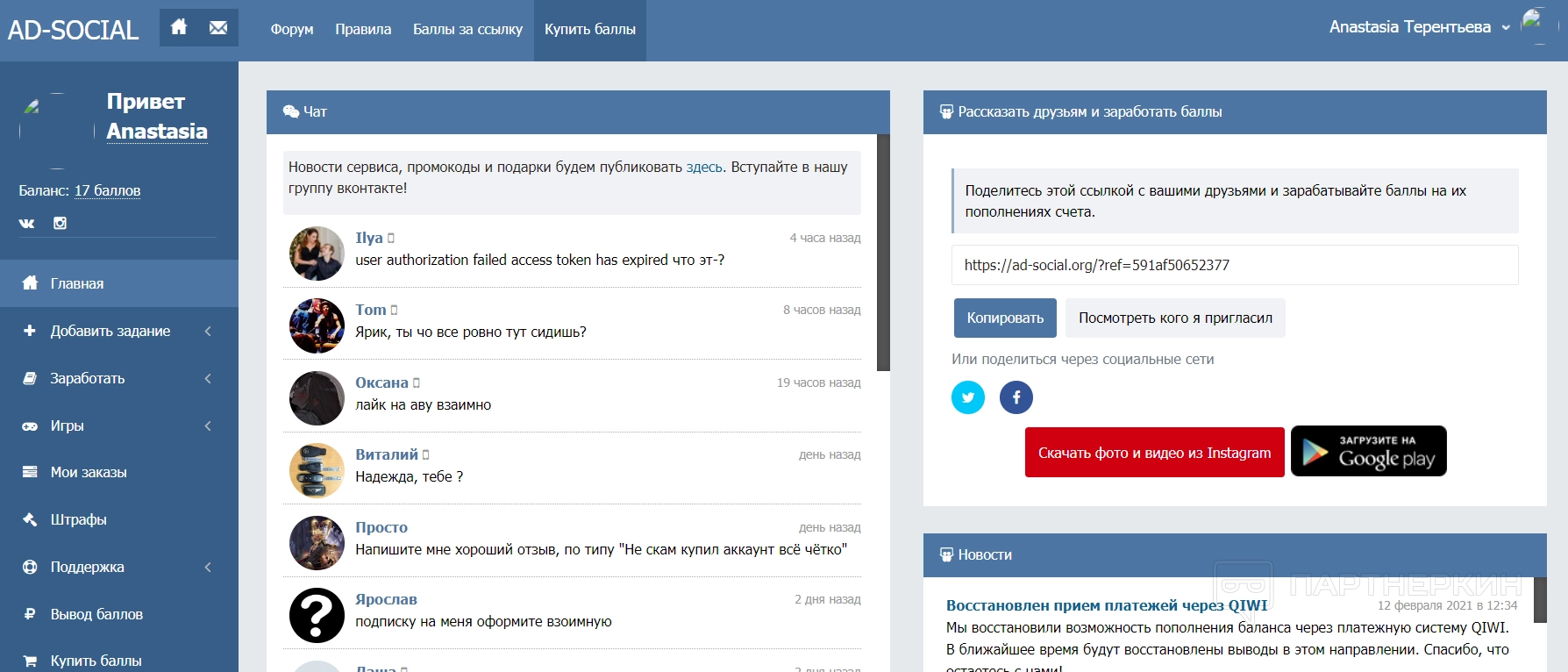Open the home icon in the top bar

(179, 27)
